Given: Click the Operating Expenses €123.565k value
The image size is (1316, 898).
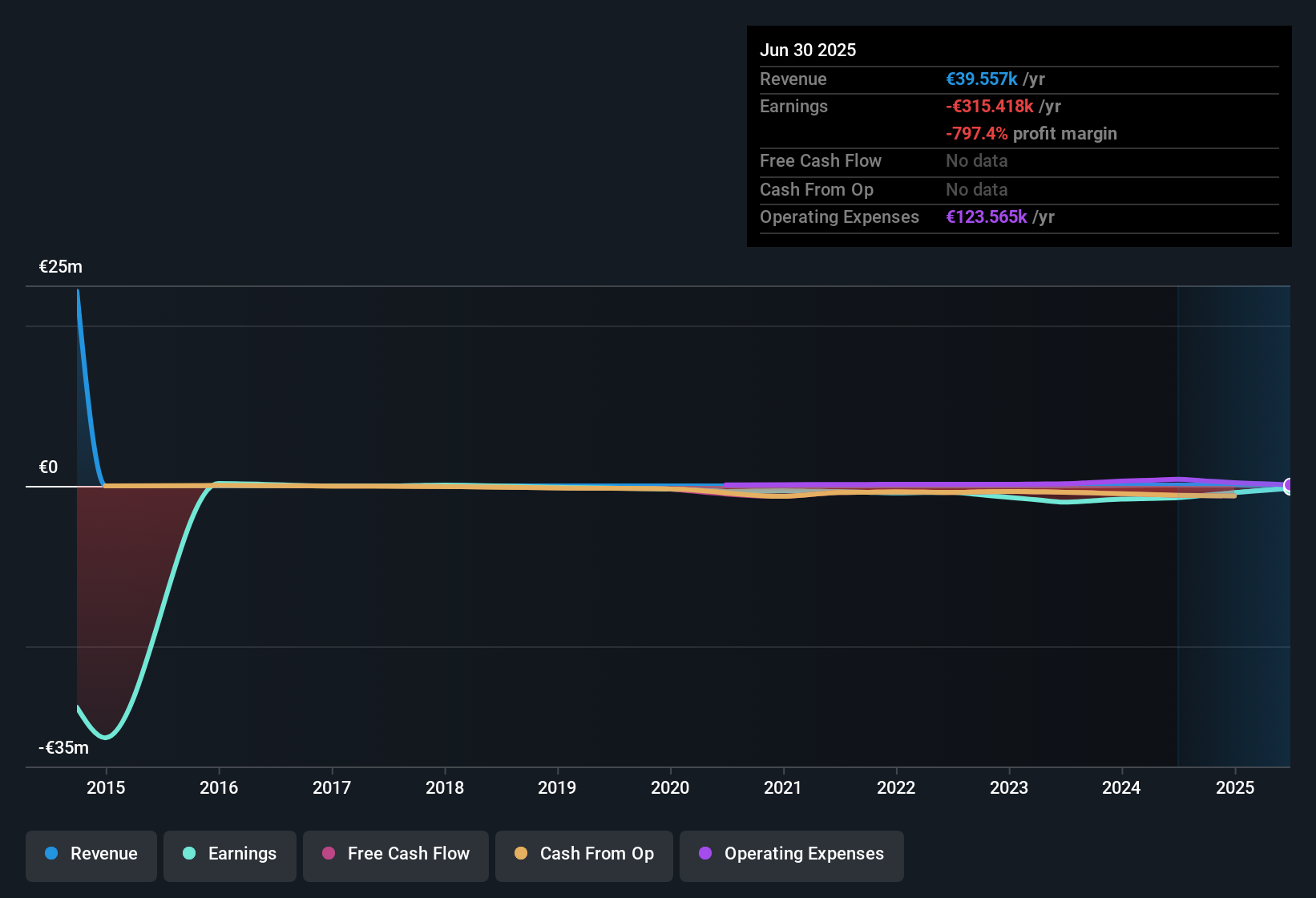Looking at the screenshot, I should tap(987, 217).
